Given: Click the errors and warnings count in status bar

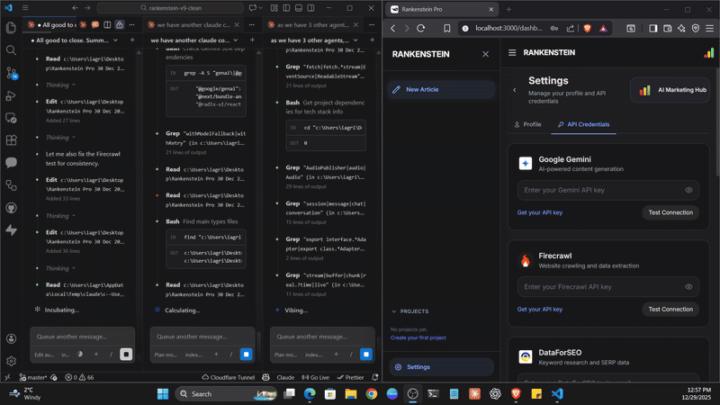Looking at the screenshot, I should [79, 377].
